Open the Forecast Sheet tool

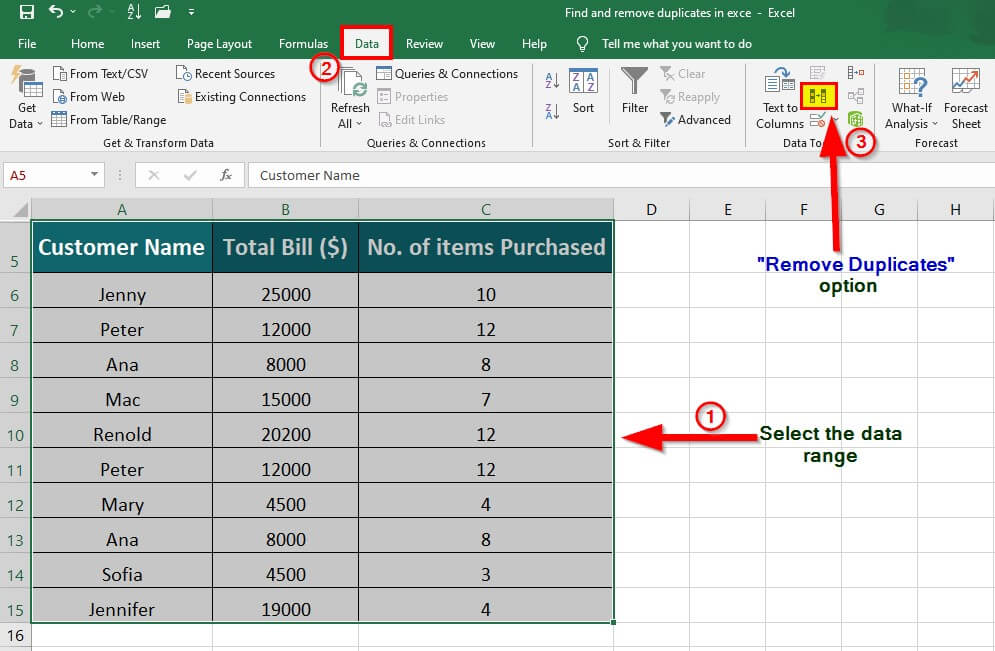point(964,97)
